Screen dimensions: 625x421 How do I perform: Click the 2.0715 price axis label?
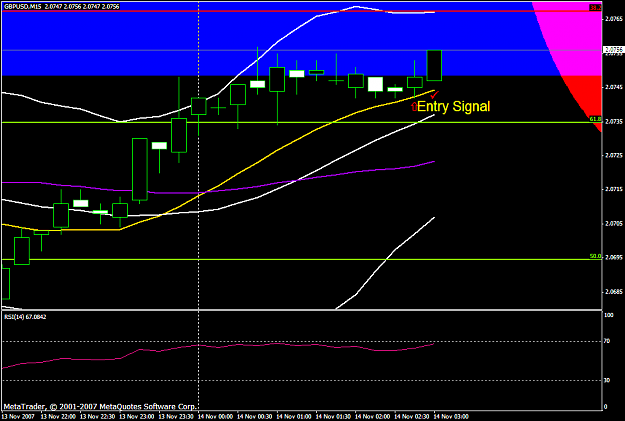pyautogui.click(x=614, y=189)
